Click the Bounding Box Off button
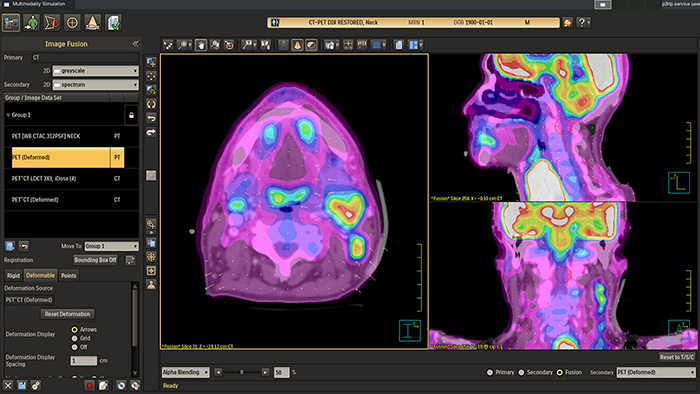700x394 pixels. point(96,260)
